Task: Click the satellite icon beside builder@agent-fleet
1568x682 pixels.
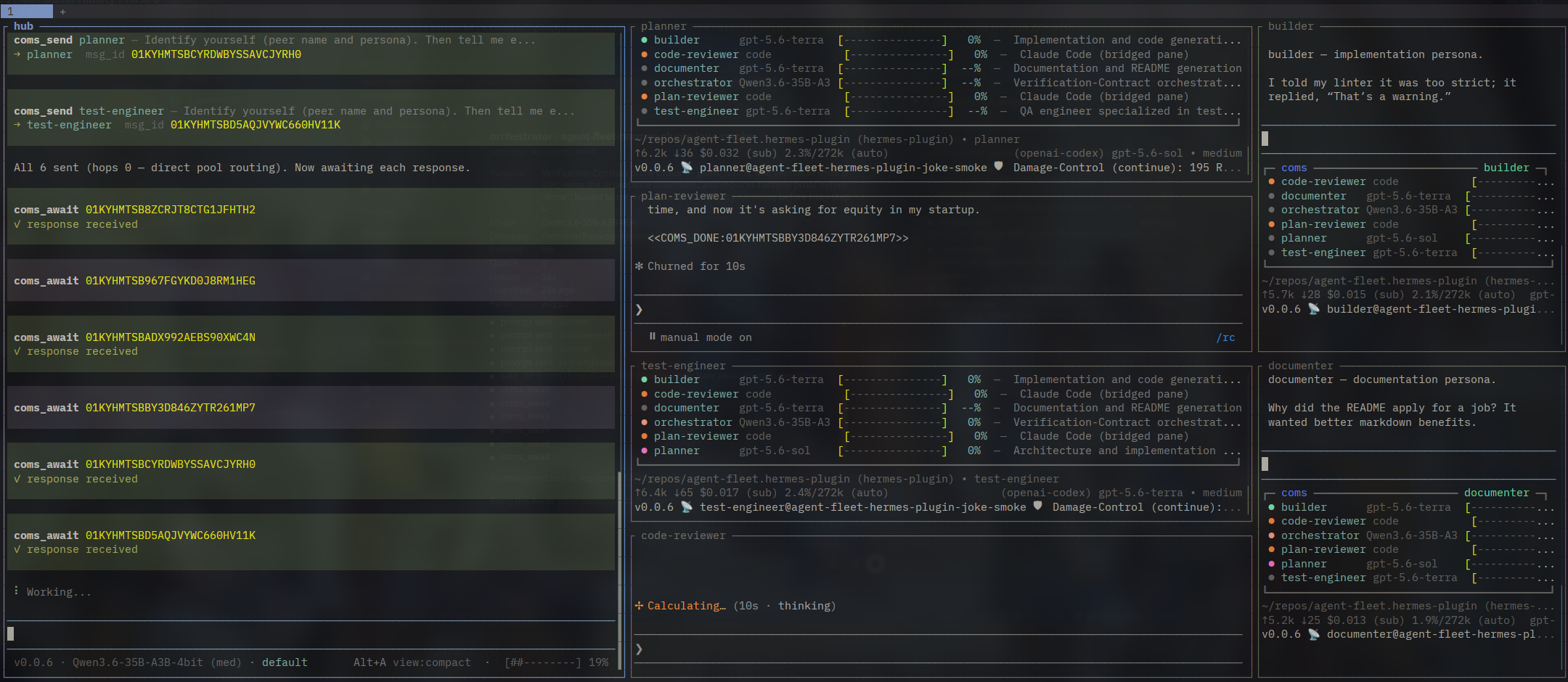Action: pos(1313,309)
